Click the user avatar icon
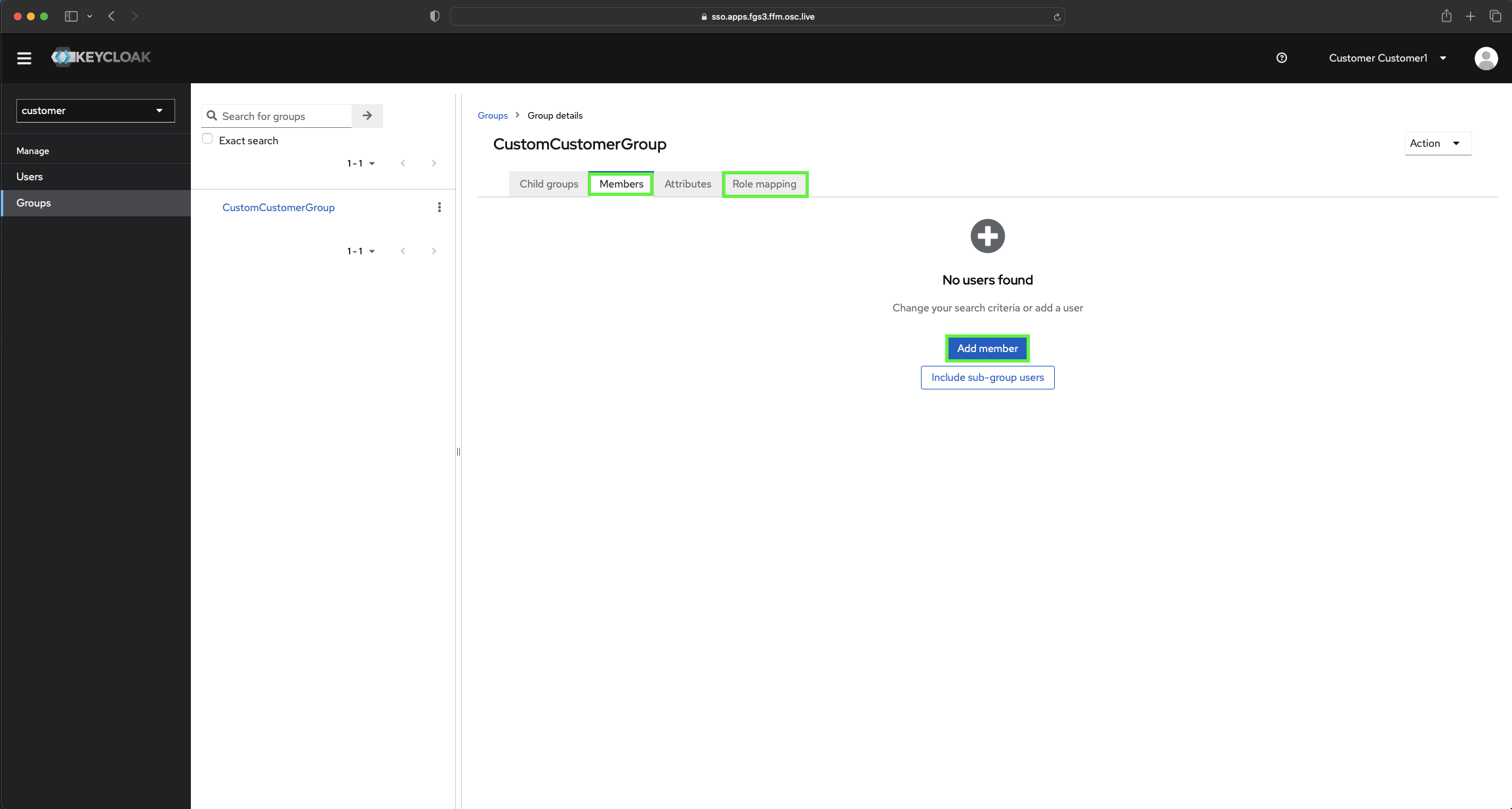Image resolution: width=1512 pixels, height=809 pixels. click(1486, 58)
